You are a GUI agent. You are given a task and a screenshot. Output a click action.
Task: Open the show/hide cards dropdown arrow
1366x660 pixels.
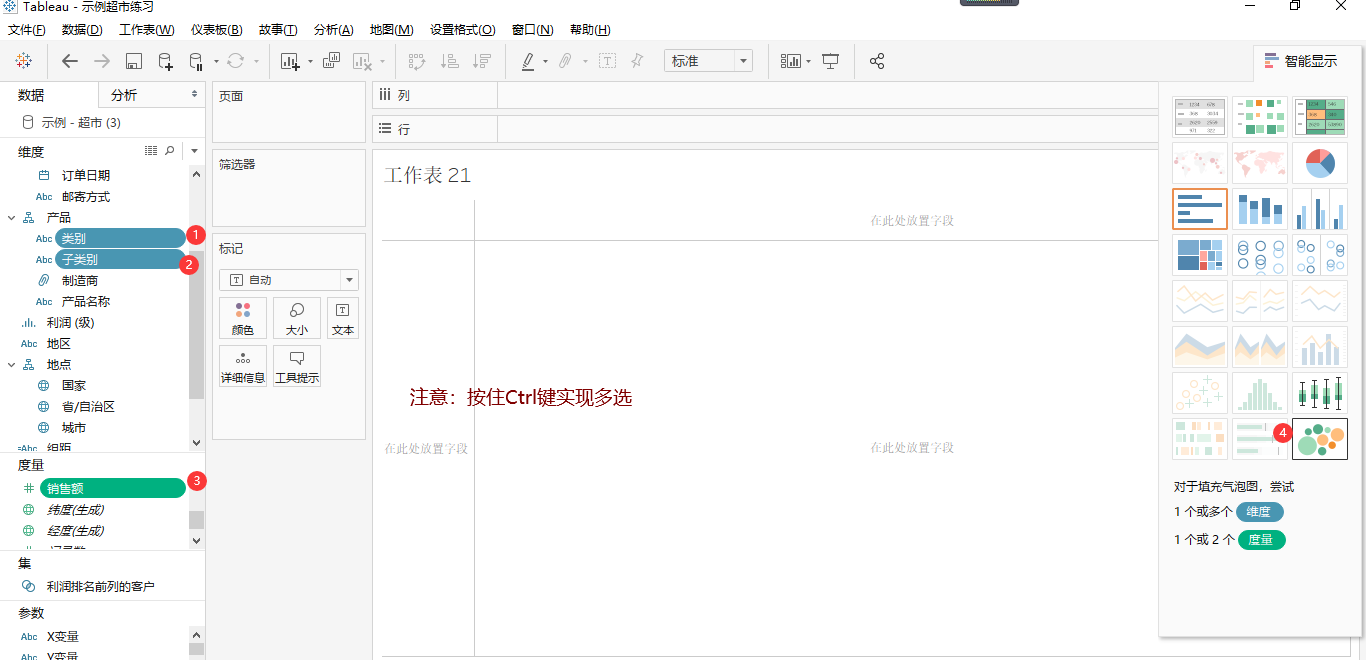point(808,61)
